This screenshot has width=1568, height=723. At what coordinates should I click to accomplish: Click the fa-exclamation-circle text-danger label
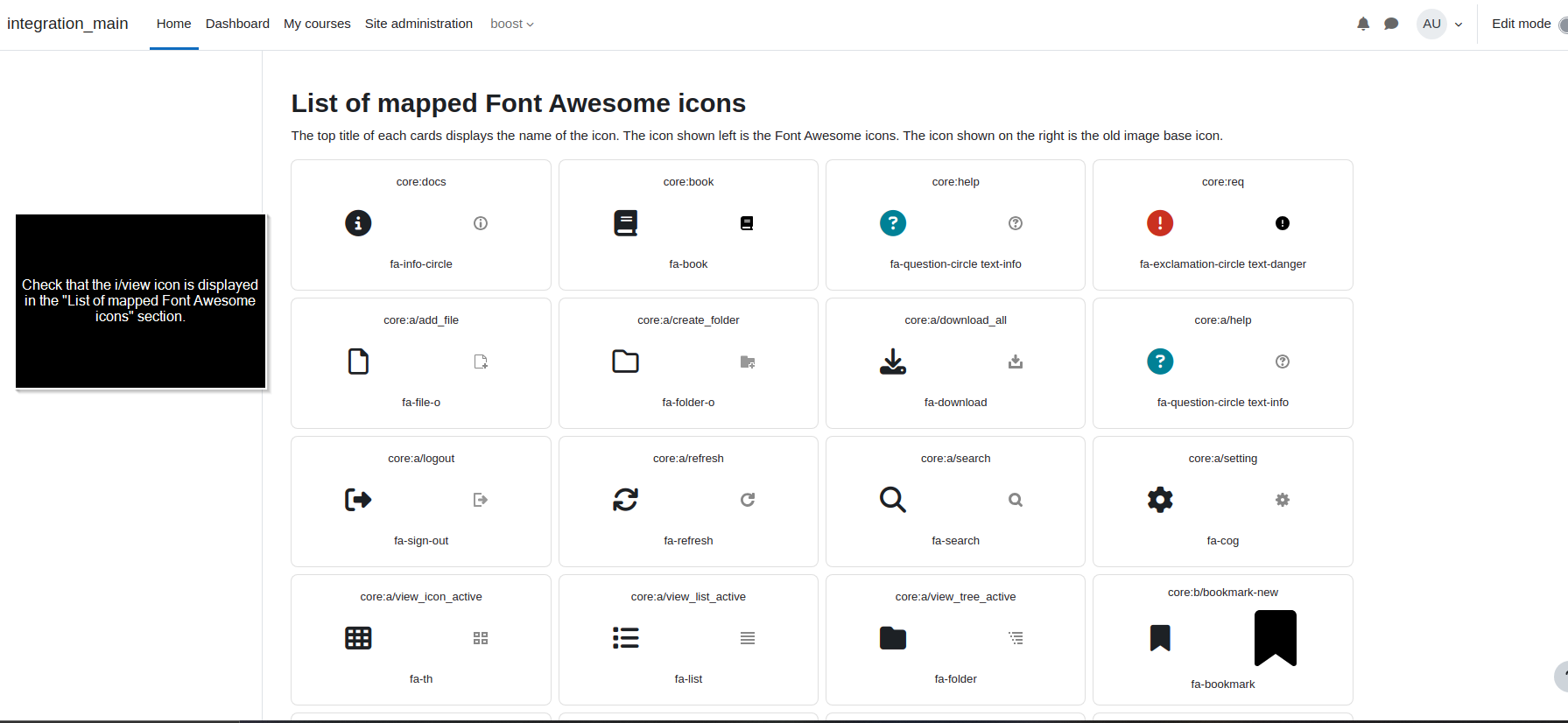click(x=1222, y=264)
